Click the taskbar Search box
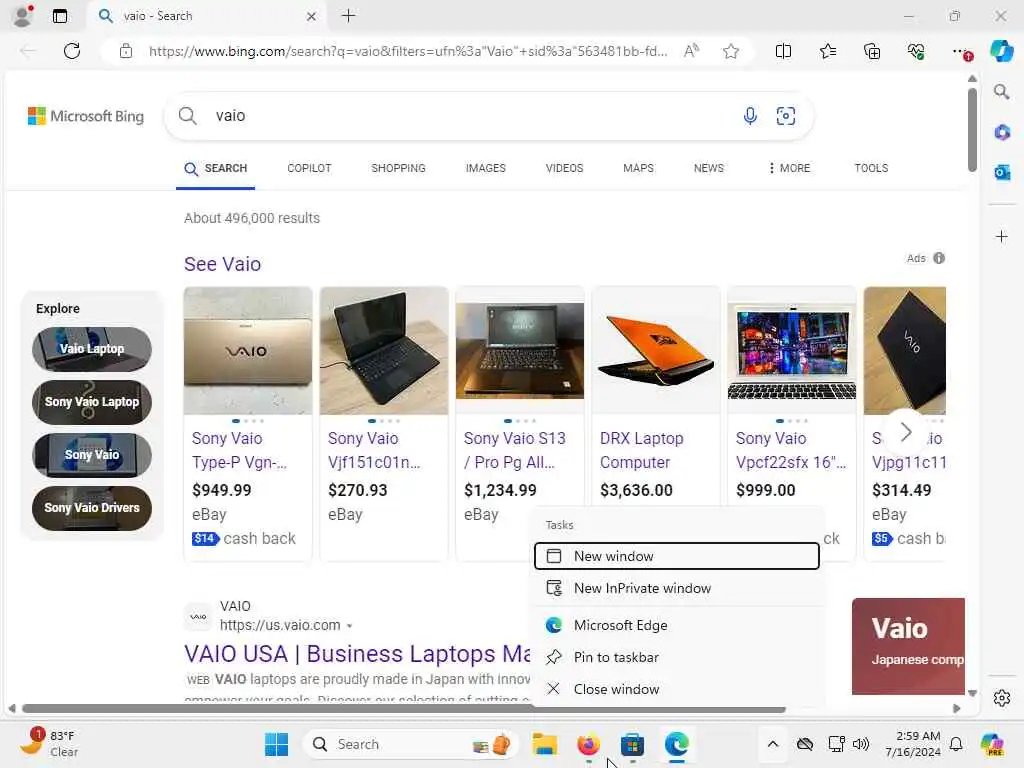Screen dimensions: 1024x768 click(410, 744)
